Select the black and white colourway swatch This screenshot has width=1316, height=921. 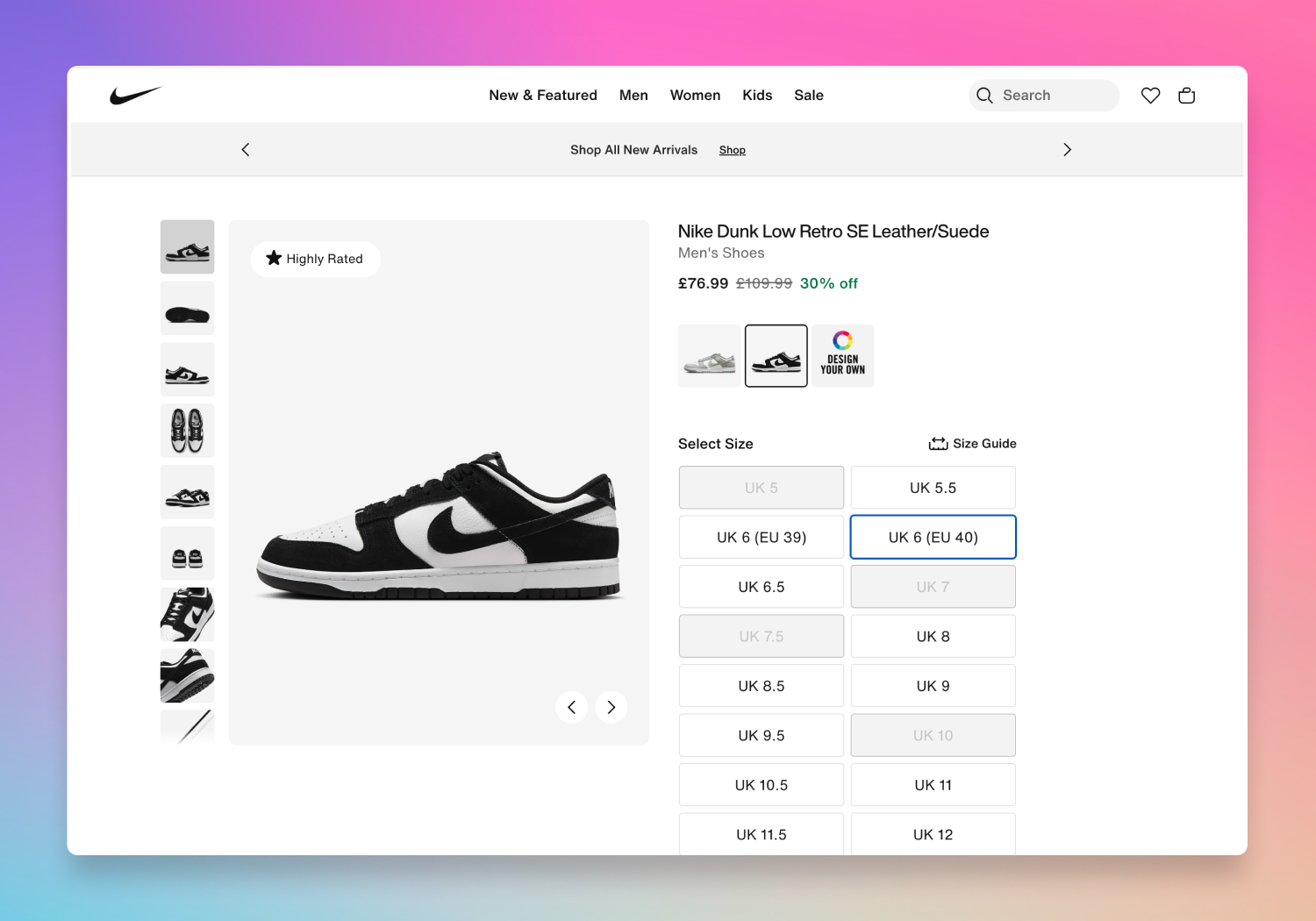(x=776, y=356)
